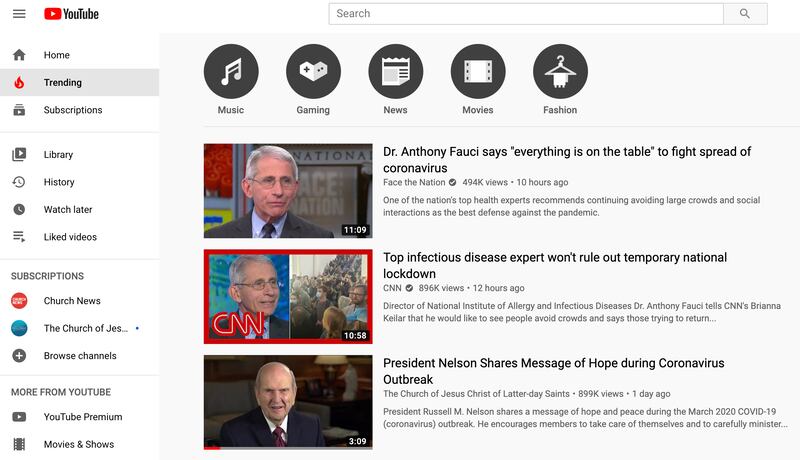This screenshot has width=800, height=460.
Task: Open the hamburger guide menu
Action: coord(19,14)
